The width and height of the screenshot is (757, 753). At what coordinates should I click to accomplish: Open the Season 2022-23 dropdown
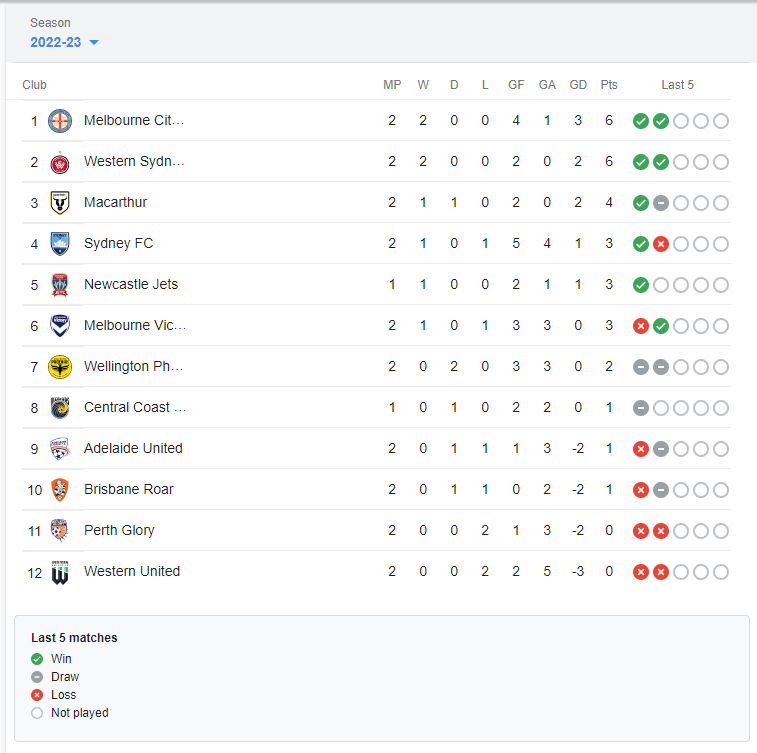pos(64,42)
